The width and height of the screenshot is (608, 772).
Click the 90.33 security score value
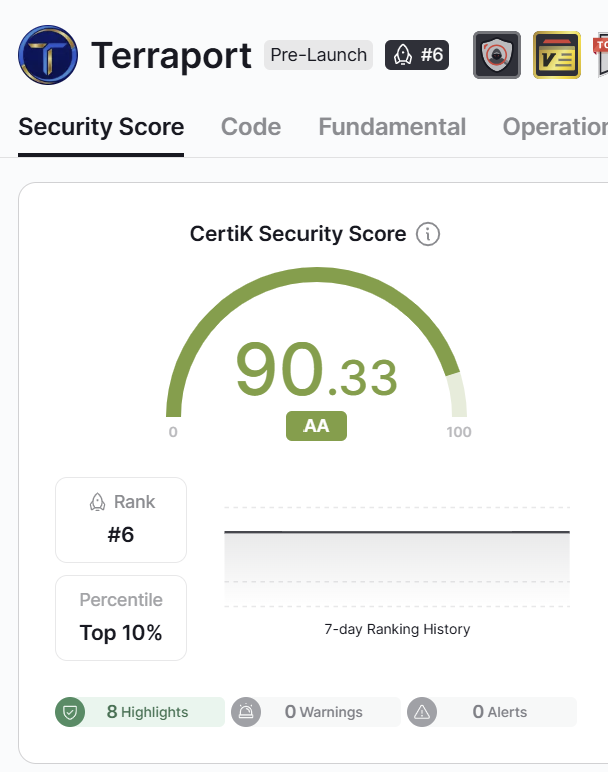tap(316, 369)
